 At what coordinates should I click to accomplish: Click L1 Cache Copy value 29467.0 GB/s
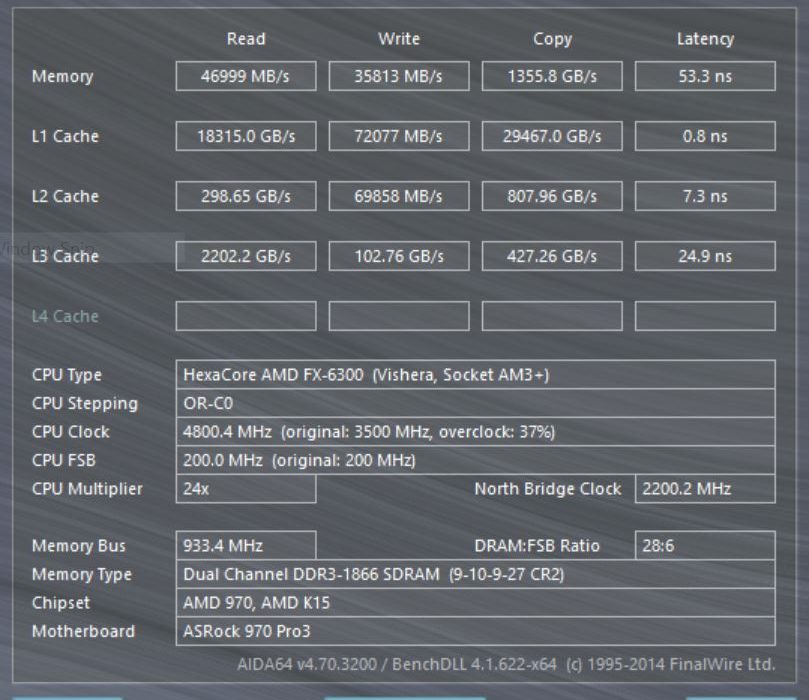[552, 136]
